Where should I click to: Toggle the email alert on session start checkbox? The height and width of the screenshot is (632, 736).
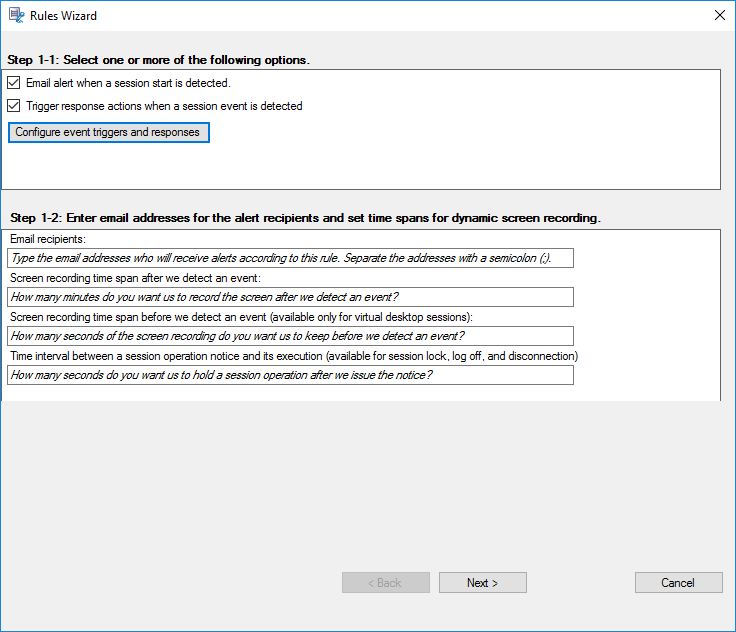[x=14, y=83]
